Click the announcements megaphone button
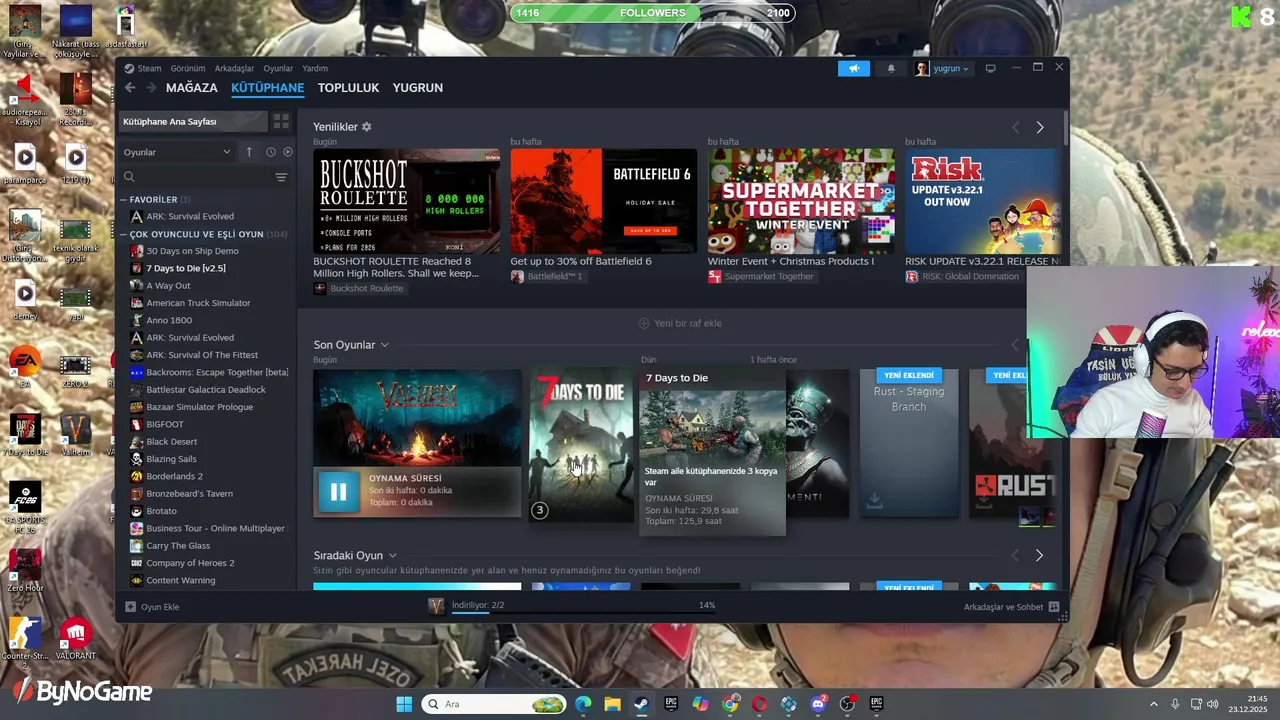This screenshot has width=1280, height=720. tap(854, 68)
